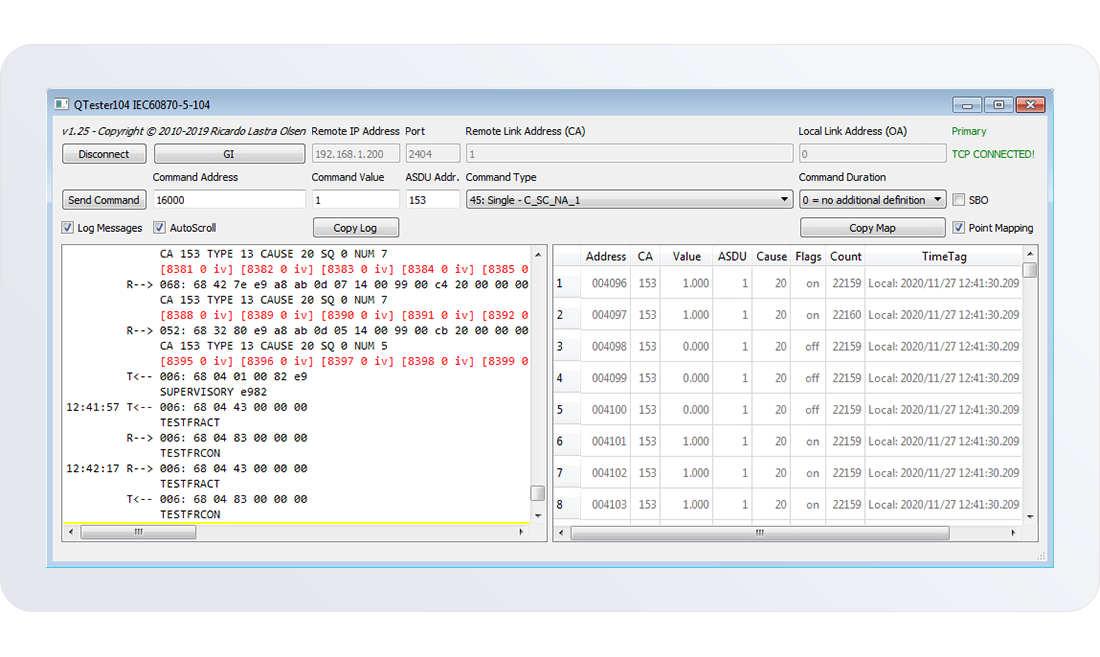Click the Disconnect button
Screen dimensions: 1100x657
[x=104, y=154]
